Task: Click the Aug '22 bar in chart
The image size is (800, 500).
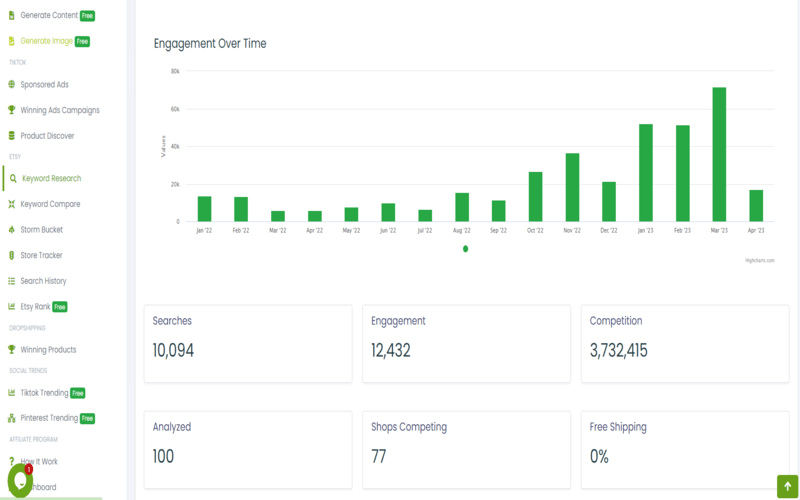Action: [462, 207]
